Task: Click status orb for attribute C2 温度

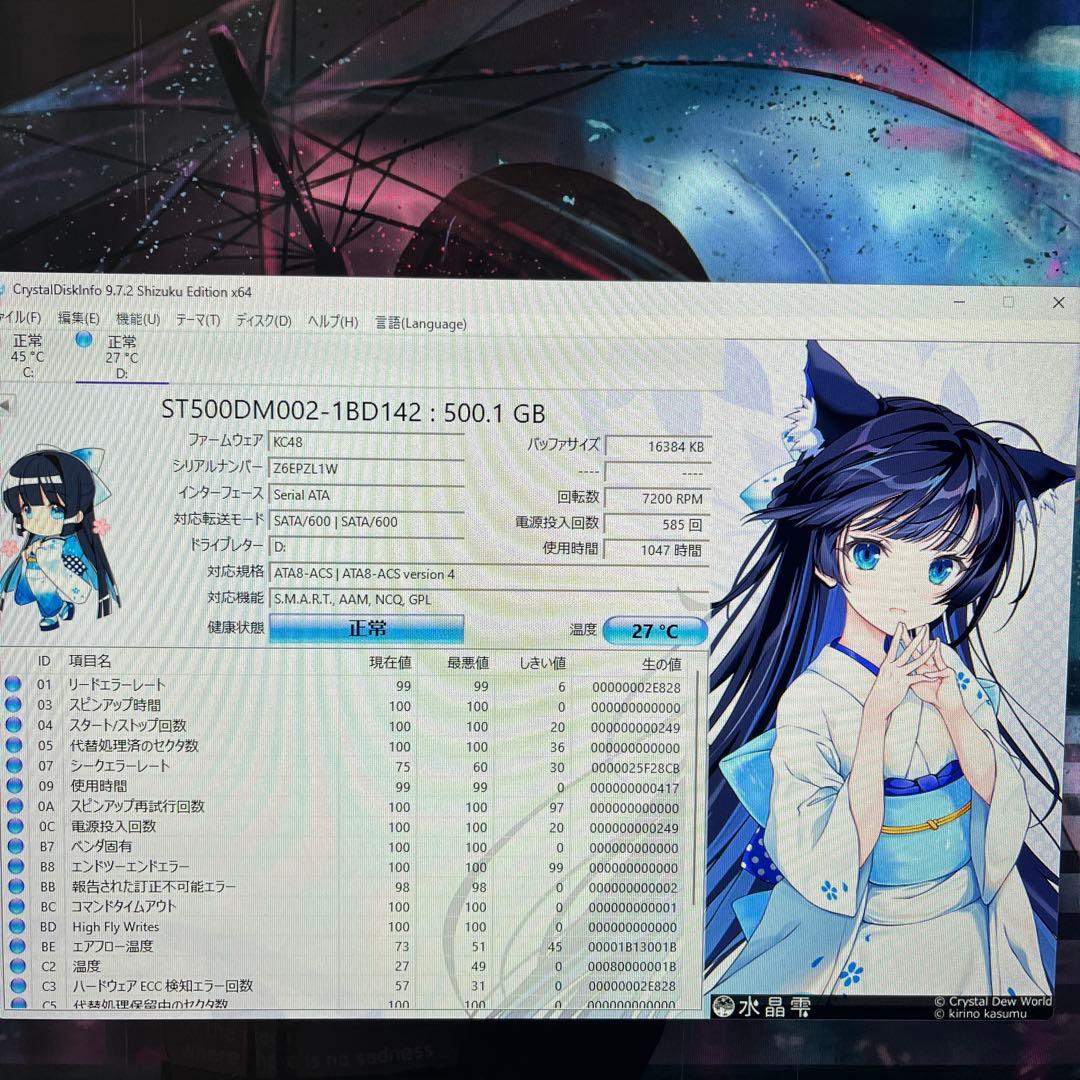Action: (x=18, y=966)
